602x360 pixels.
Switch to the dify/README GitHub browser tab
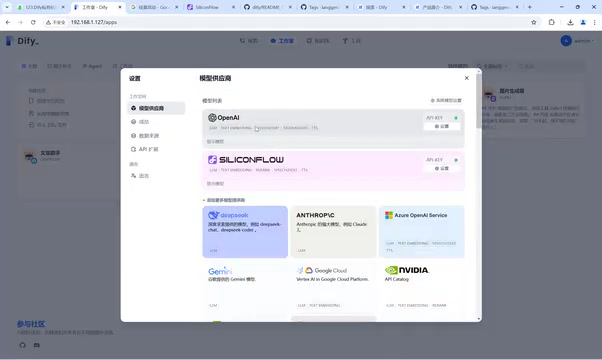pos(267,7)
